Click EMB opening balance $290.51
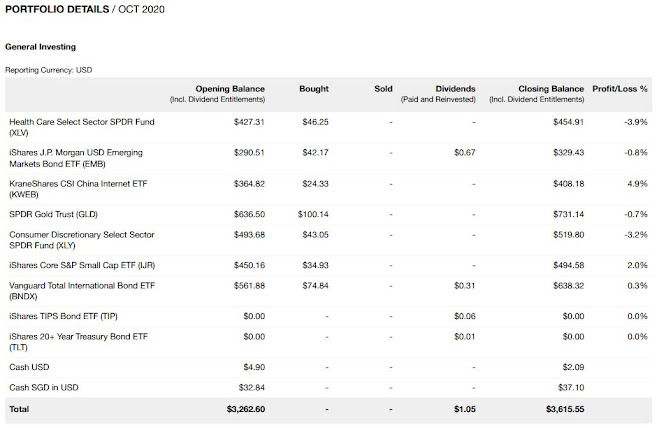 [249, 153]
